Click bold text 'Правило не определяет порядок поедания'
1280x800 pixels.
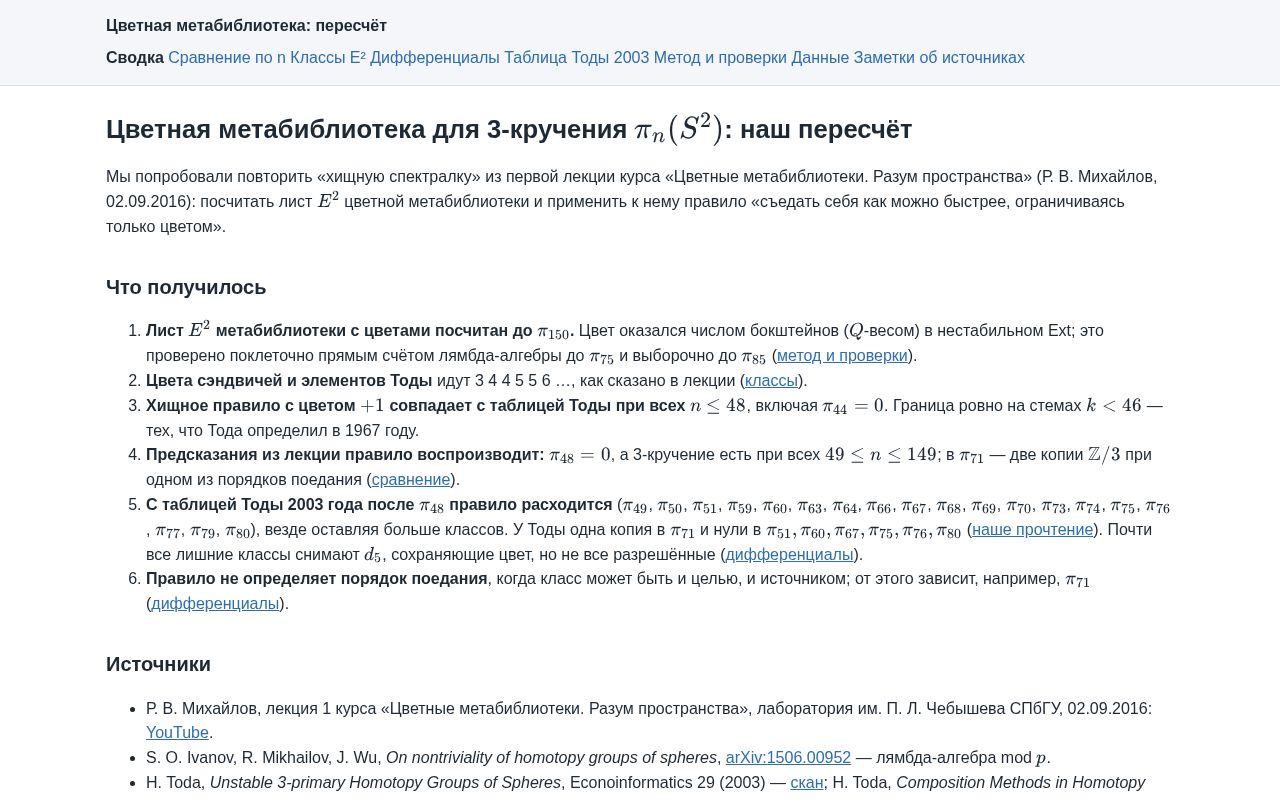click(x=317, y=579)
